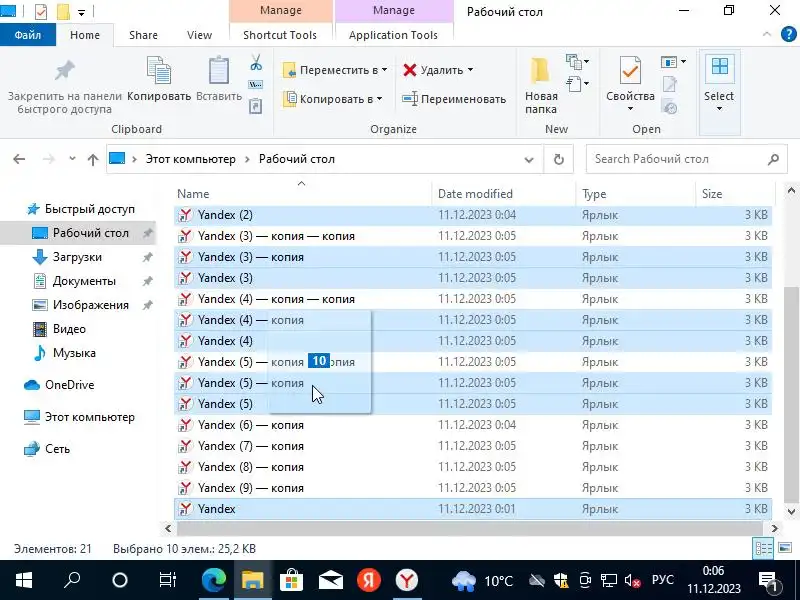
Task: Select Загрузки in the navigation pane
Action: pos(77,257)
